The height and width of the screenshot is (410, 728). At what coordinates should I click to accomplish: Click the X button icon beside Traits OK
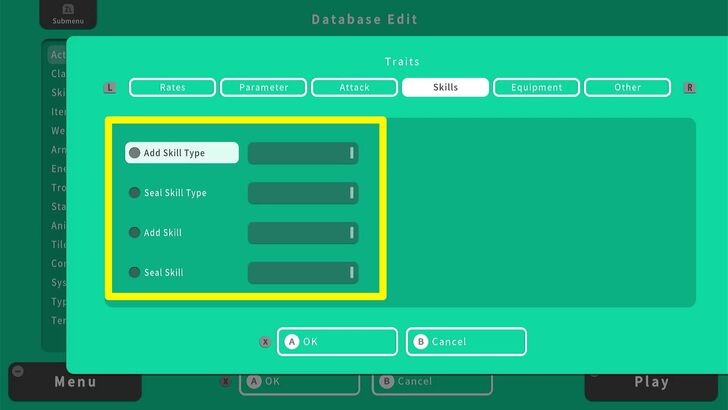click(x=265, y=342)
